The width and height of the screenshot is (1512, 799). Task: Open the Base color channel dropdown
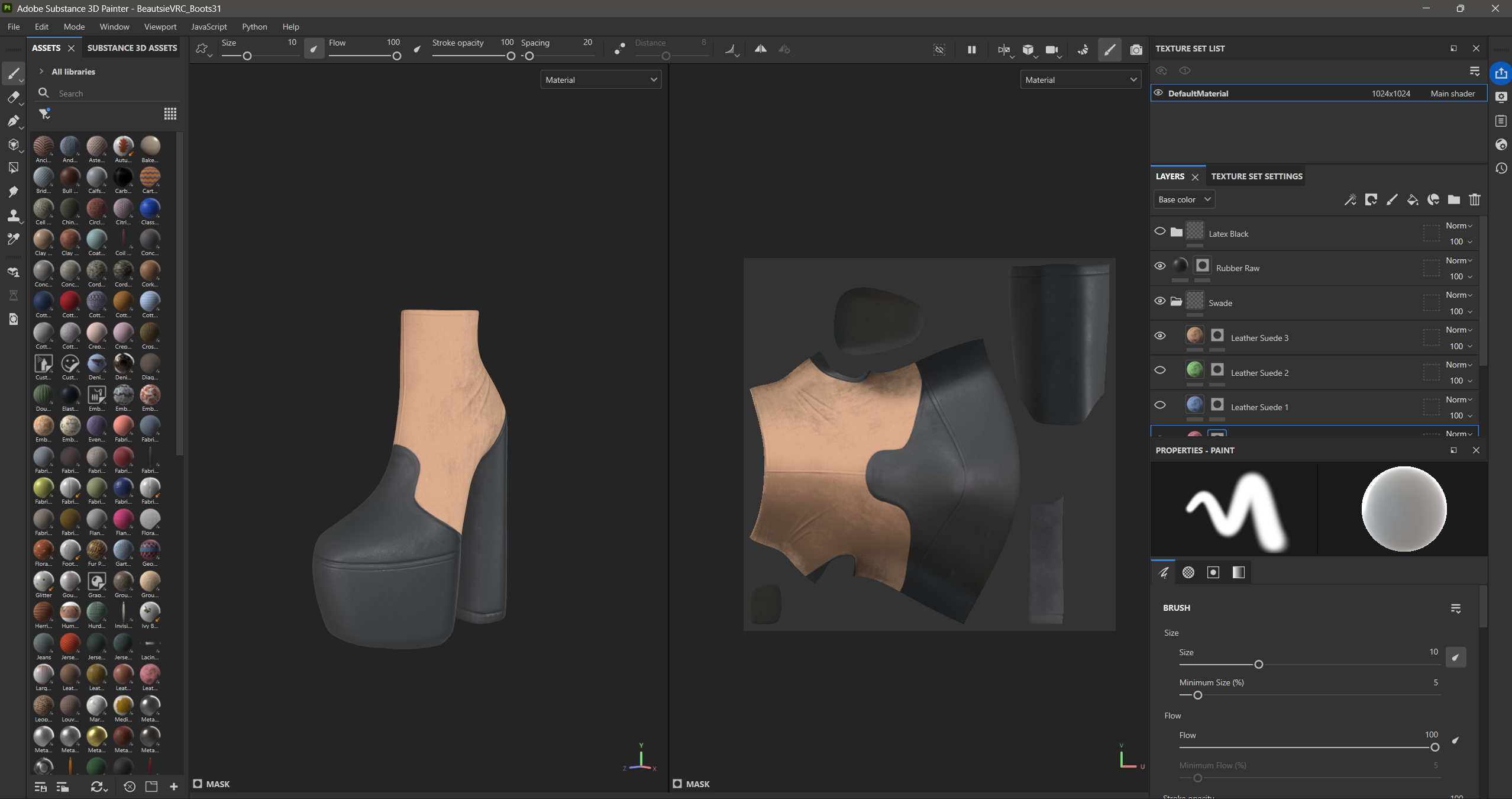pos(1184,199)
